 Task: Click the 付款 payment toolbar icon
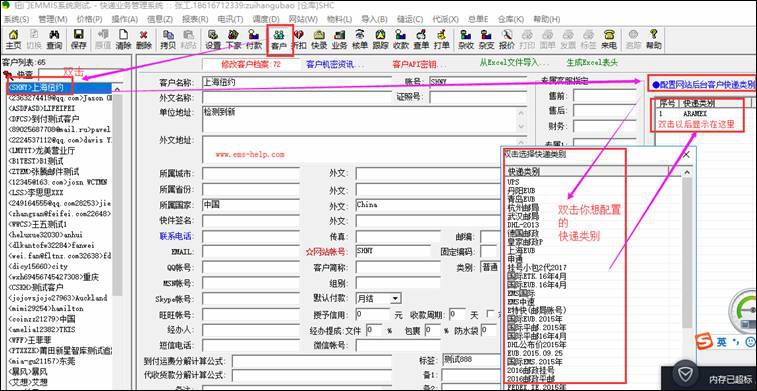(254, 40)
